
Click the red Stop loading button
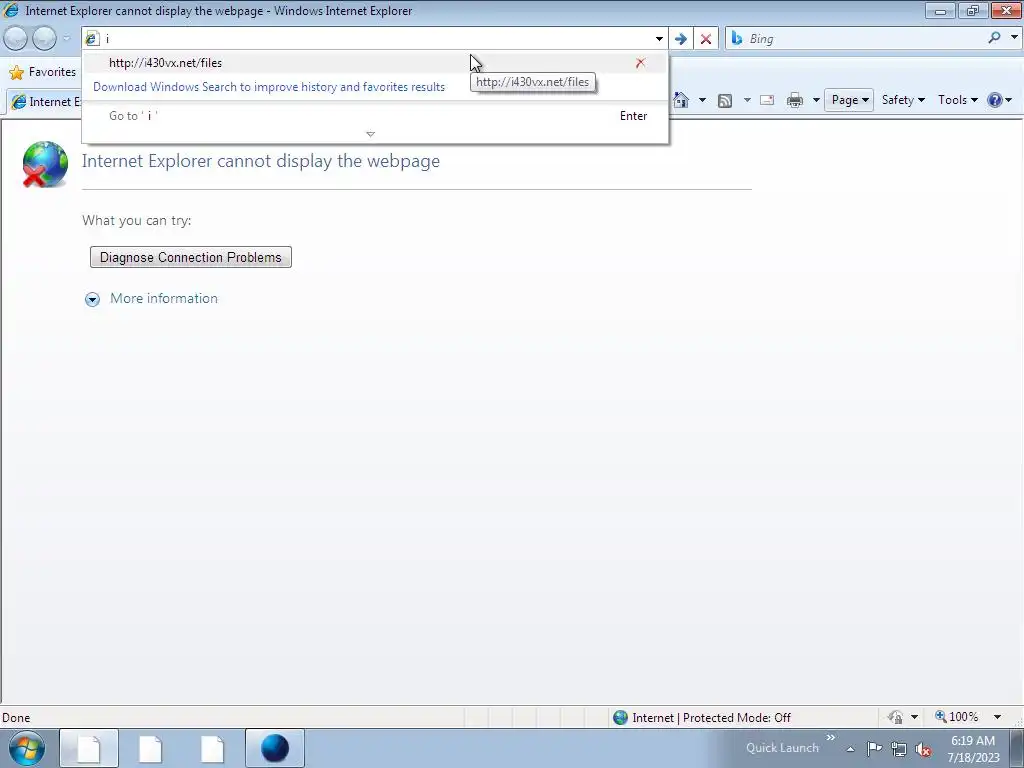pos(706,39)
